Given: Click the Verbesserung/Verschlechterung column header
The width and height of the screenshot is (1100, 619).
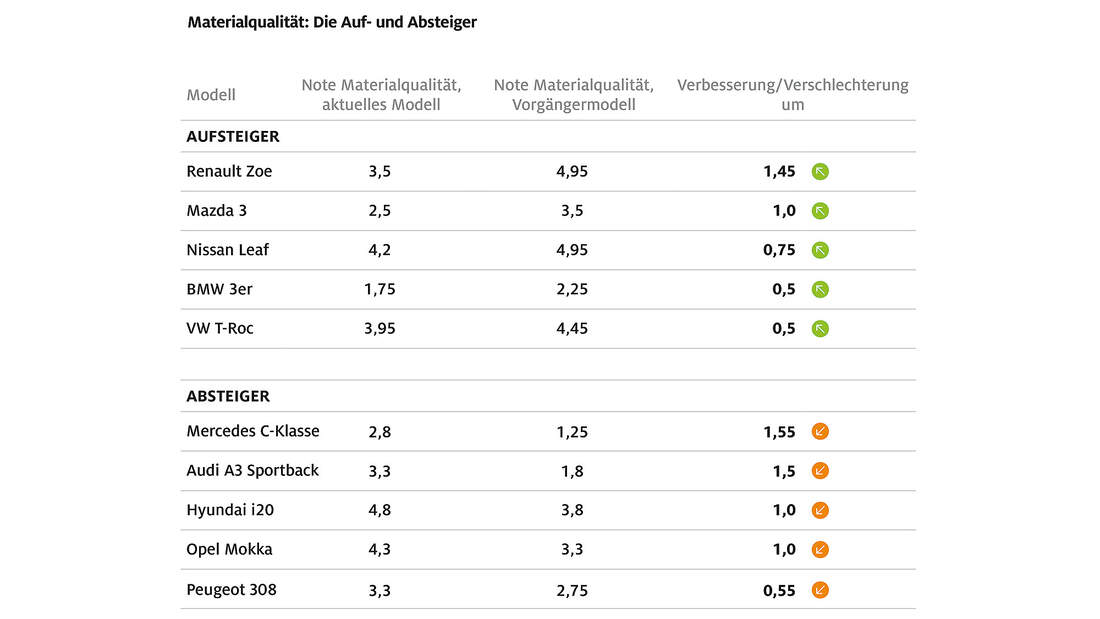Looking at the screenshot, I should 792,94.
